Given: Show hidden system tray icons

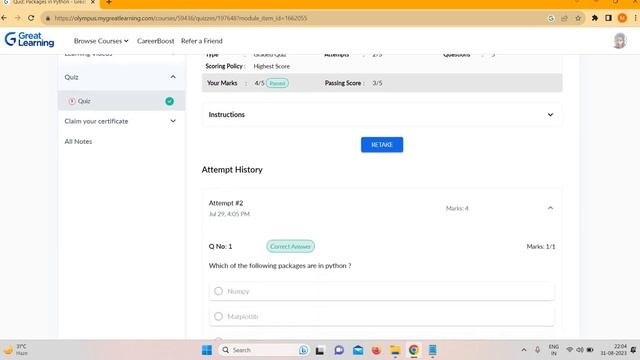Looking at the screenshot, I should click(x=524, y=350).
